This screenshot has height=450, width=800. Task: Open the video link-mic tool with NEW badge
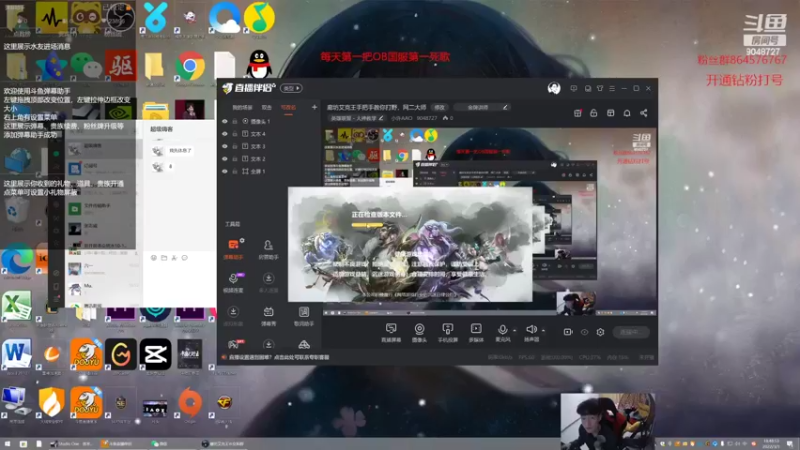234,282
